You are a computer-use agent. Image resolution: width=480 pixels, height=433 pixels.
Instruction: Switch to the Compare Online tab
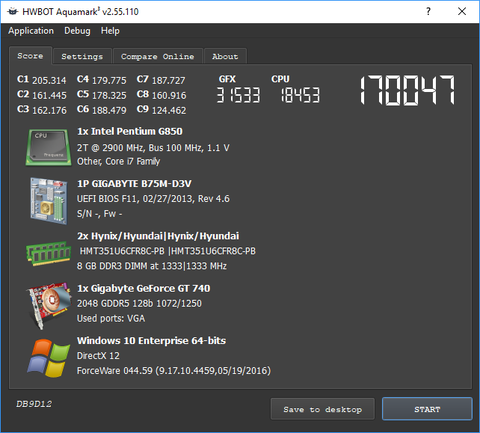point(158,56)
